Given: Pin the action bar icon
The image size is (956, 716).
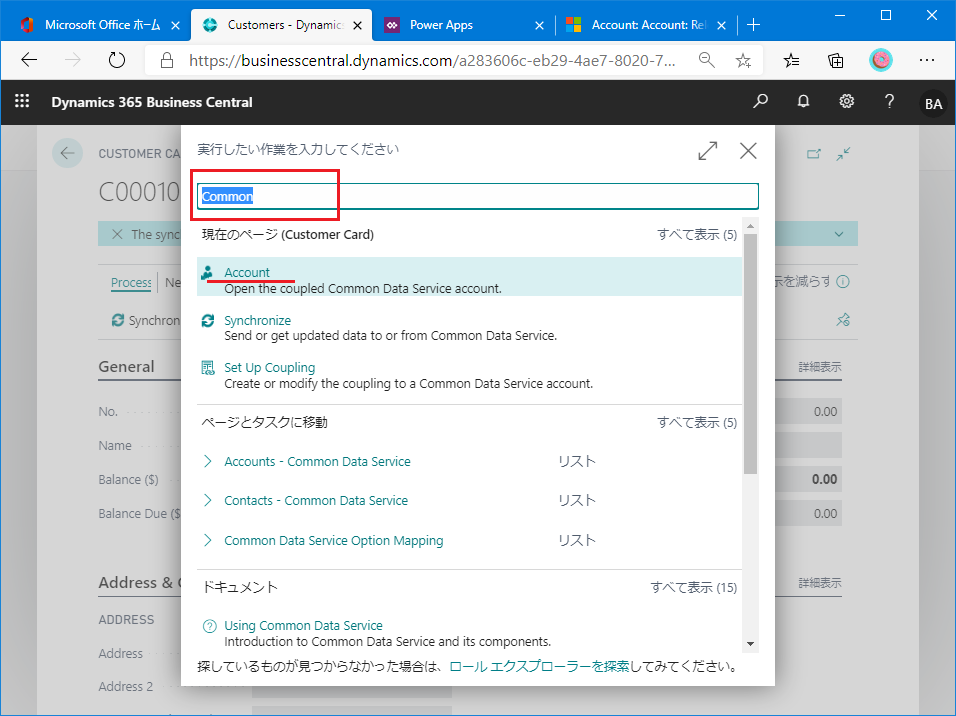Looking at the screenshot, I should [843, 320].
